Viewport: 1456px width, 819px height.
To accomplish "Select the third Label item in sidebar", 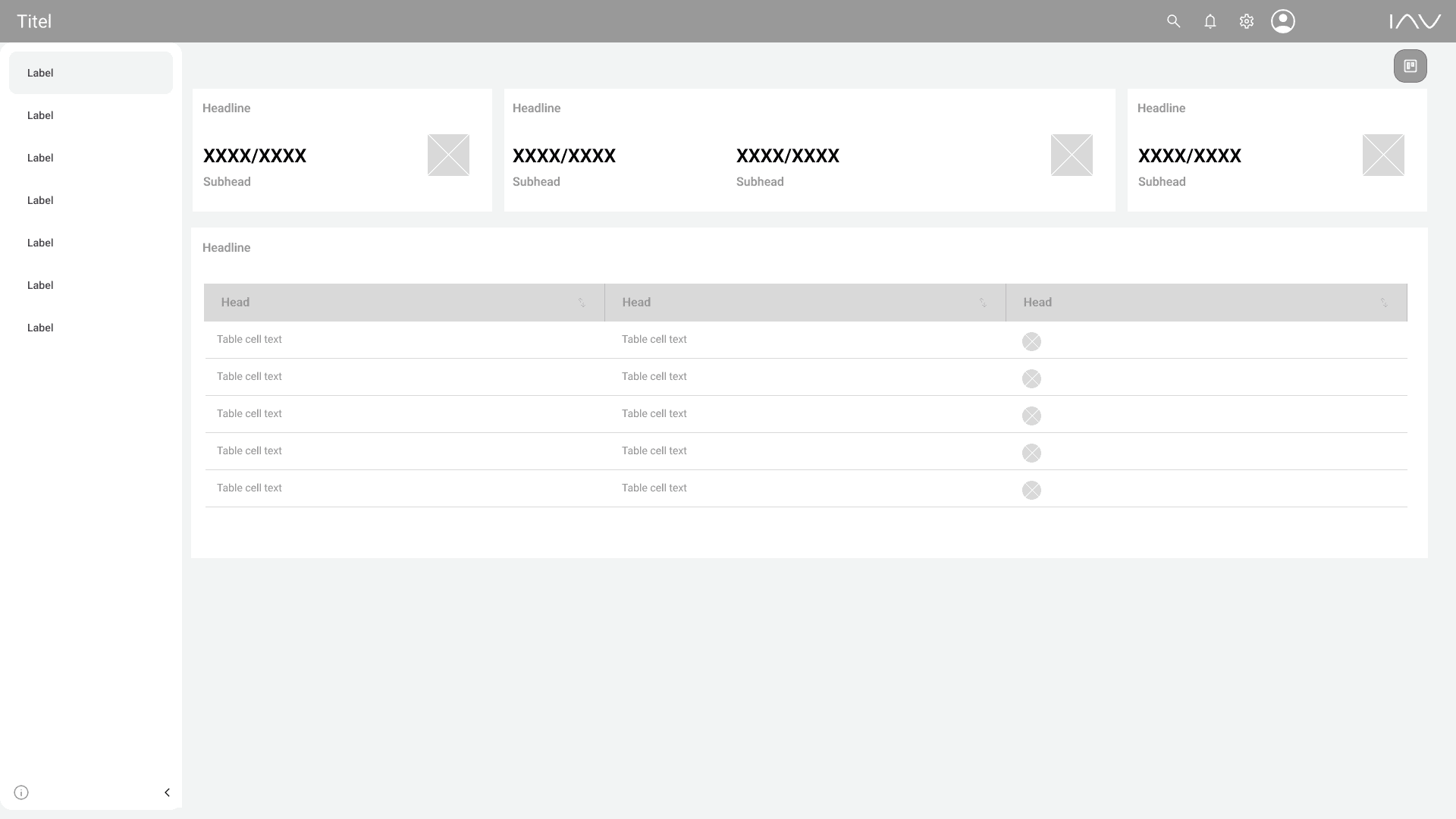I will click(x=91, y=158).
